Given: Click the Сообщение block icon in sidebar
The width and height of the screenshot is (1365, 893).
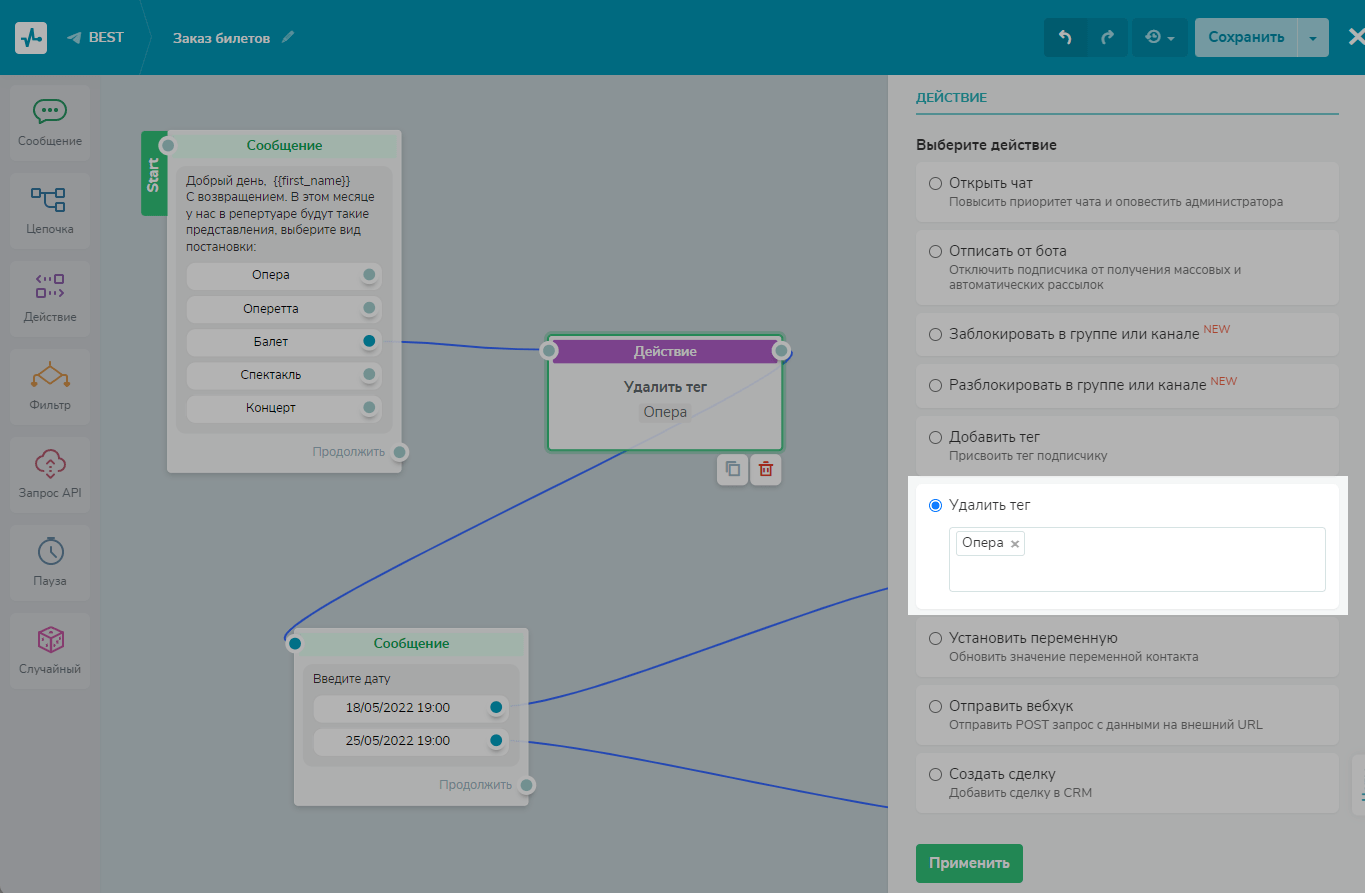Looking at the screenshot, I should click(50, 112).
